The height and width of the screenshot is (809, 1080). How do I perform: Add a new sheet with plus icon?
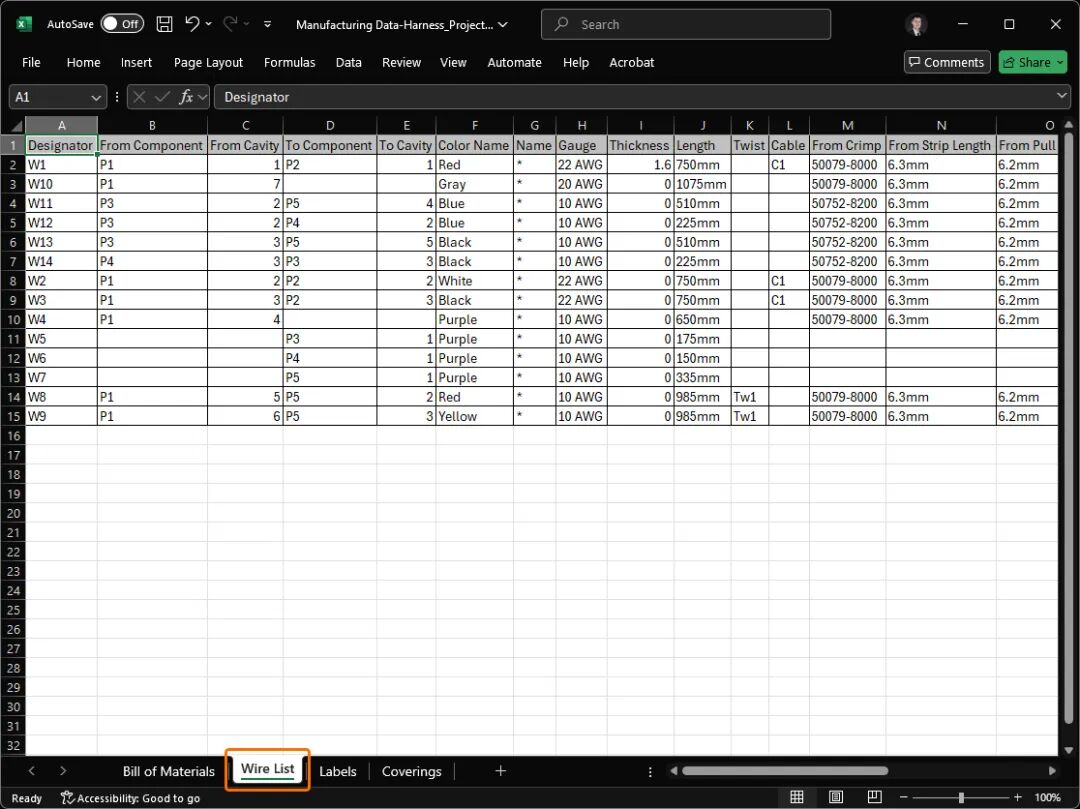point(500,771)
